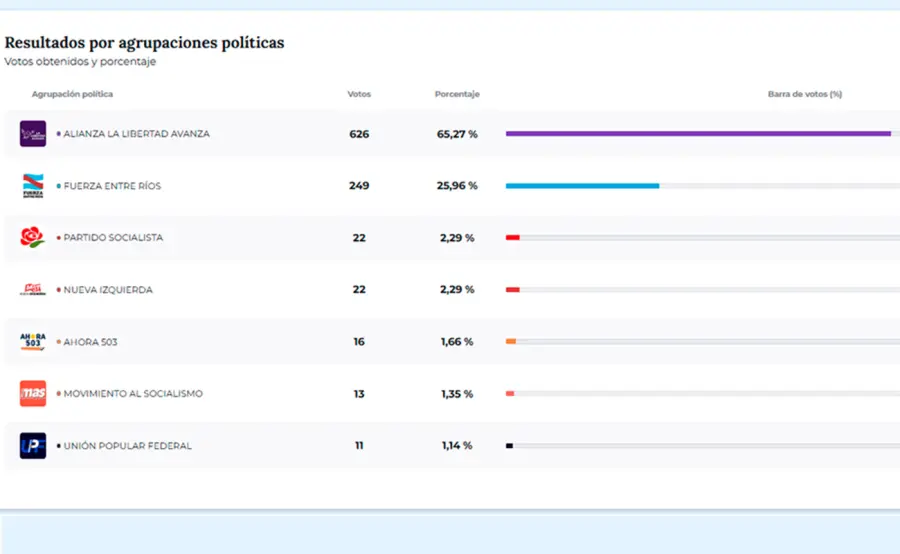The height and width of the screenshot is (554, 900).
Task: Select the Unión Popular Federal logo
Action: click(33, 446)
